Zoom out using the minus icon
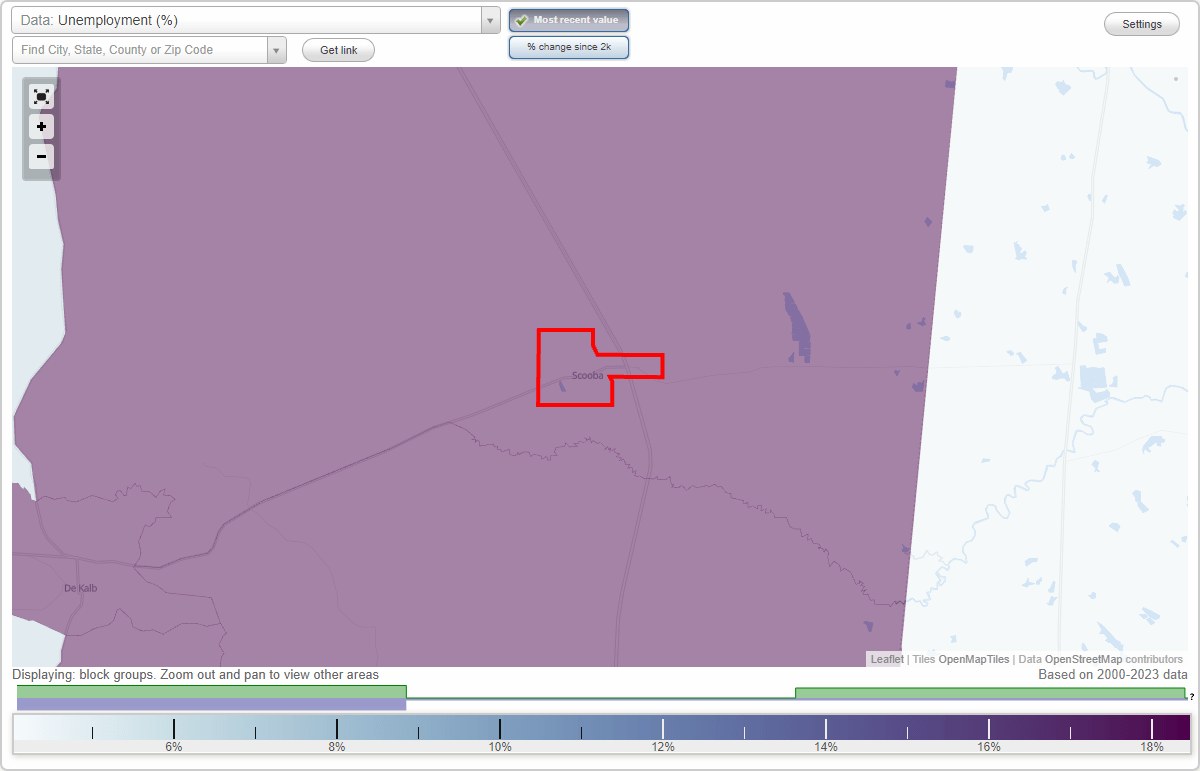The image size is (1200, 771). click(41, 157)
